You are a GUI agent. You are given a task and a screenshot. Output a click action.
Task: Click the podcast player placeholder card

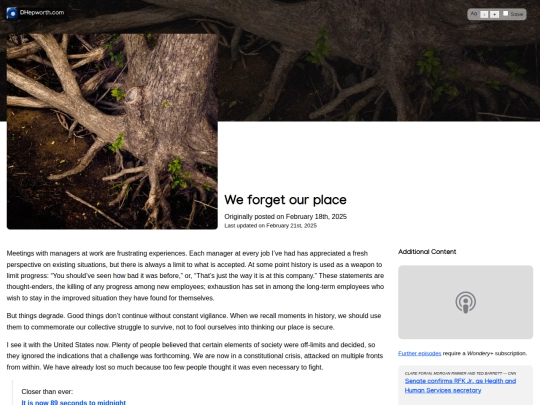466,302
